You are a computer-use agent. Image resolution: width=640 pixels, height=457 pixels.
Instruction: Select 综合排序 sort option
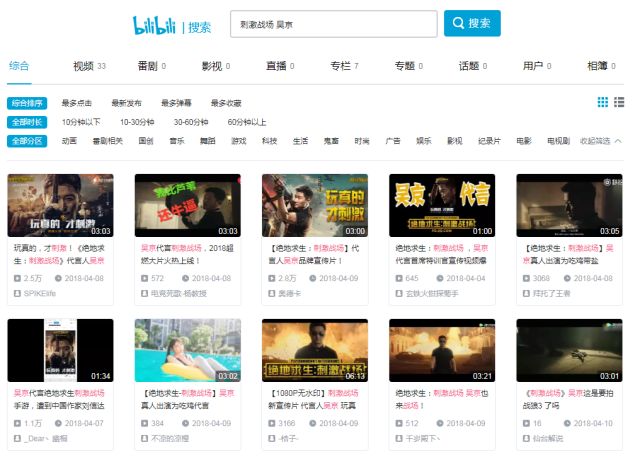click(x=27, y=103)
